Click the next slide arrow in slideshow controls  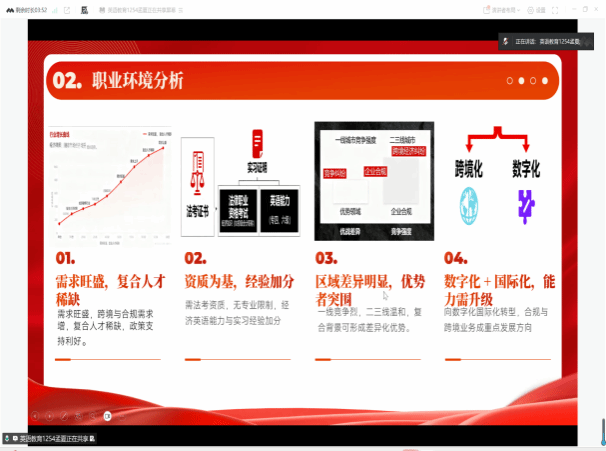50,414
